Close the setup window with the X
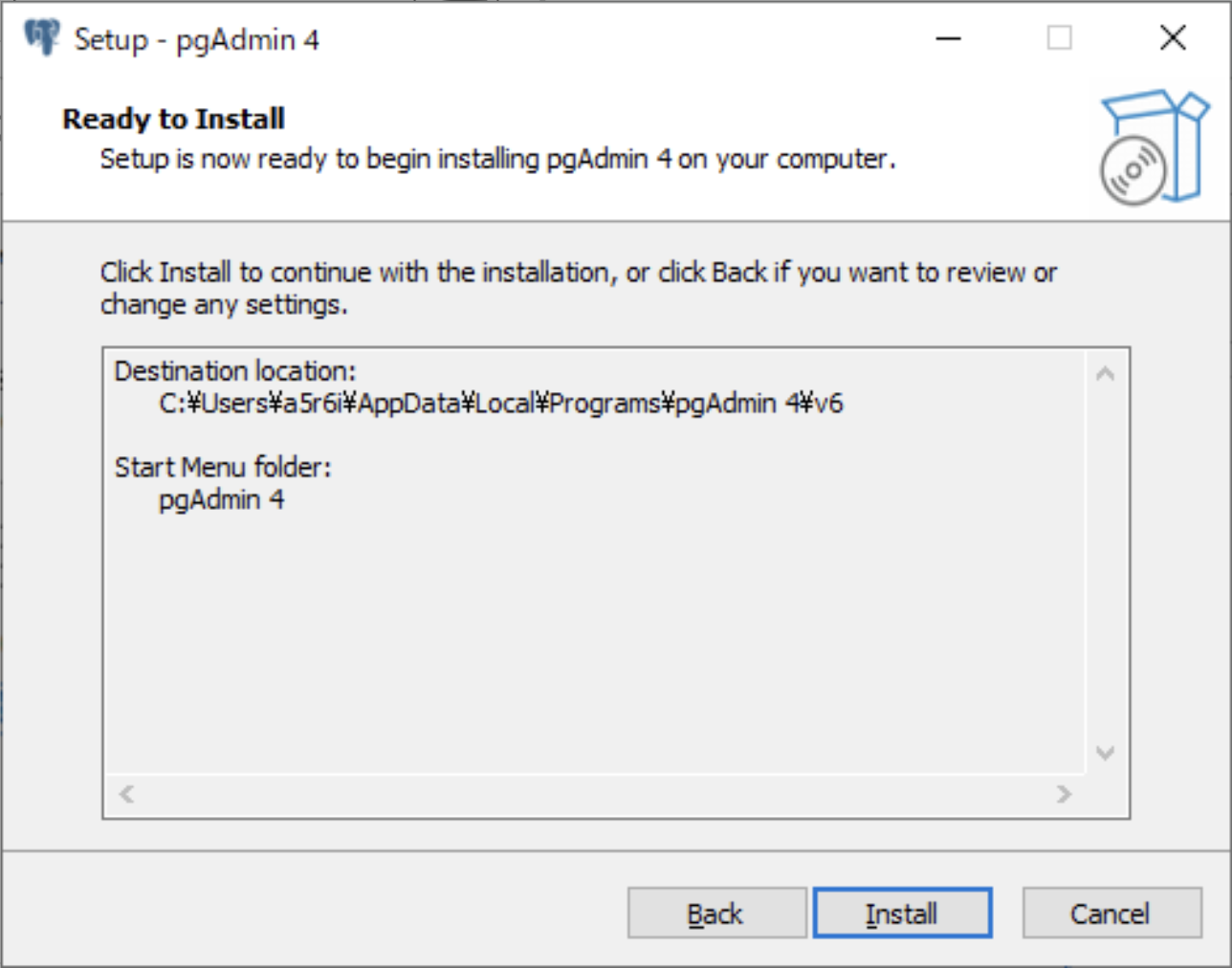1232x968 pixels. tap(1173, 38)
